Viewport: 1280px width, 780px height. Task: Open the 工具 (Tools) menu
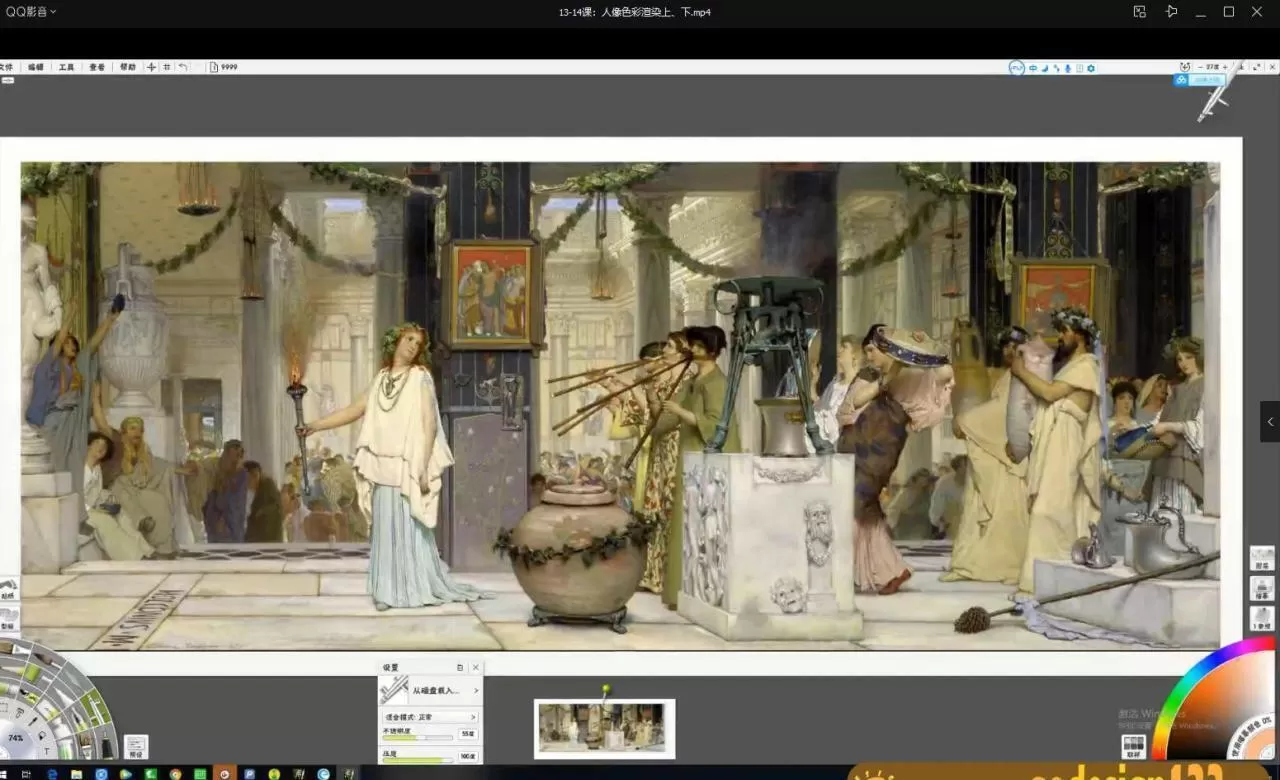[x=66, y=67]
